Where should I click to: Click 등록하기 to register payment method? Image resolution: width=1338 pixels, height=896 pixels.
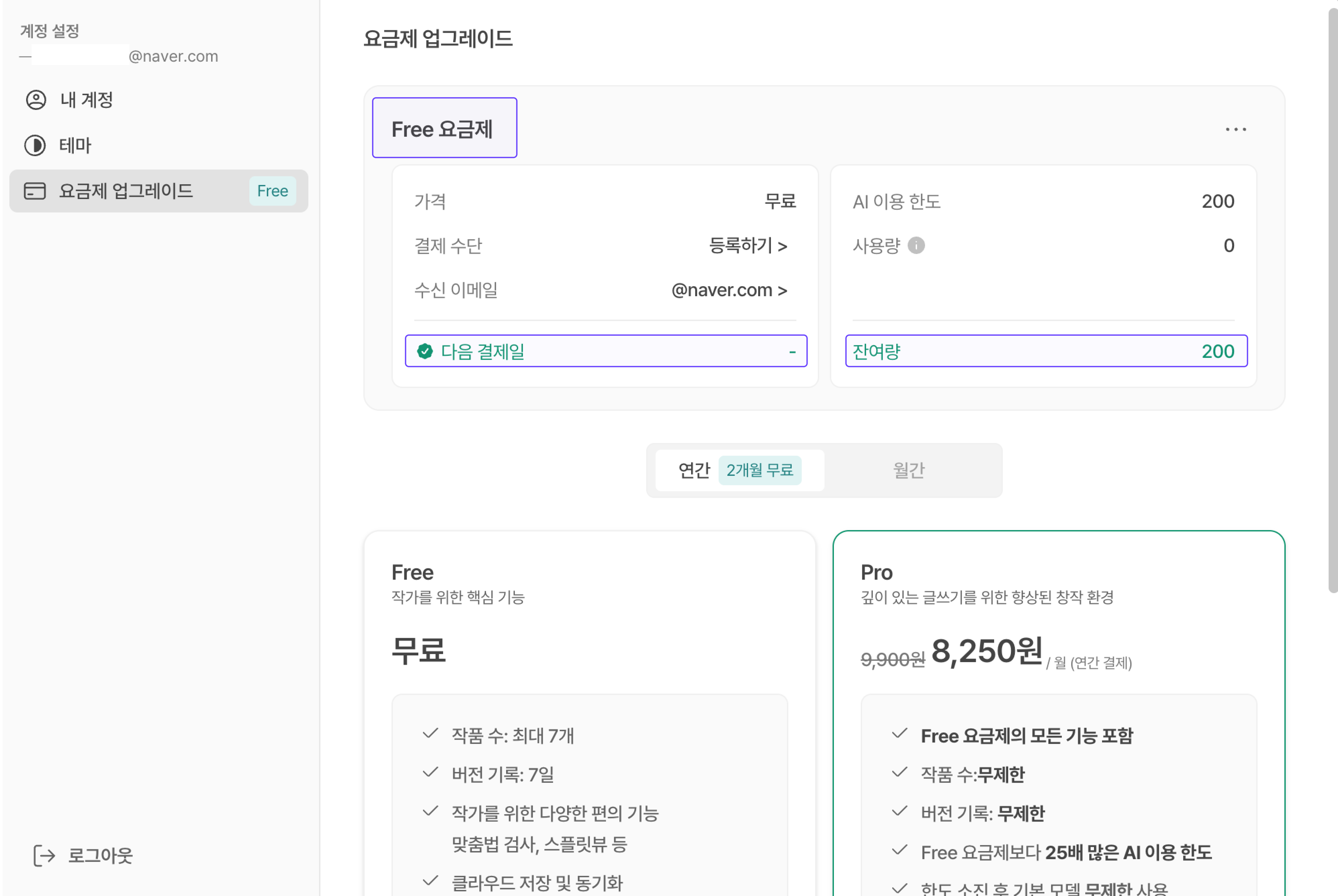click(x=748, y=246)
